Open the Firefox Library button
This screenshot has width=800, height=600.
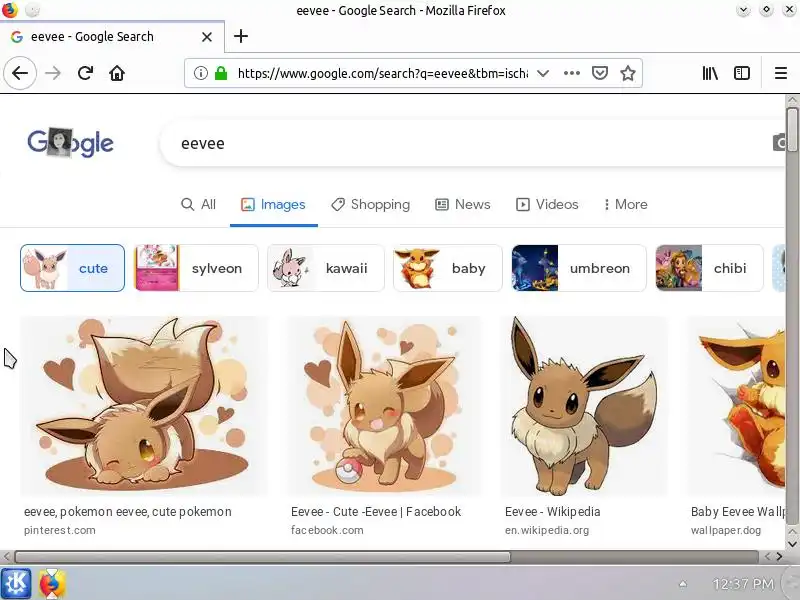coord(710,73)
